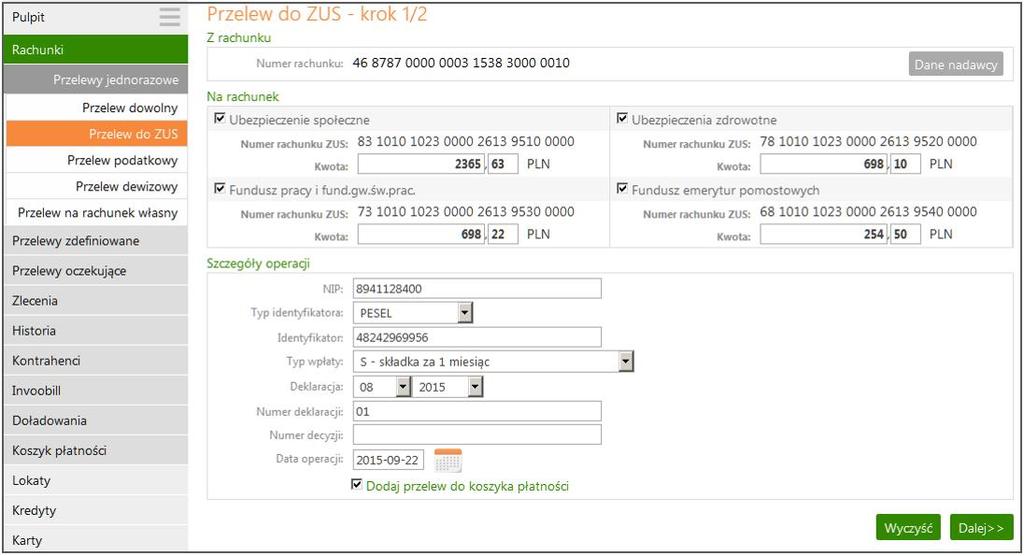Go to Historia section
The height and width of the screenshot is (556, 1024).
(95, 331)
